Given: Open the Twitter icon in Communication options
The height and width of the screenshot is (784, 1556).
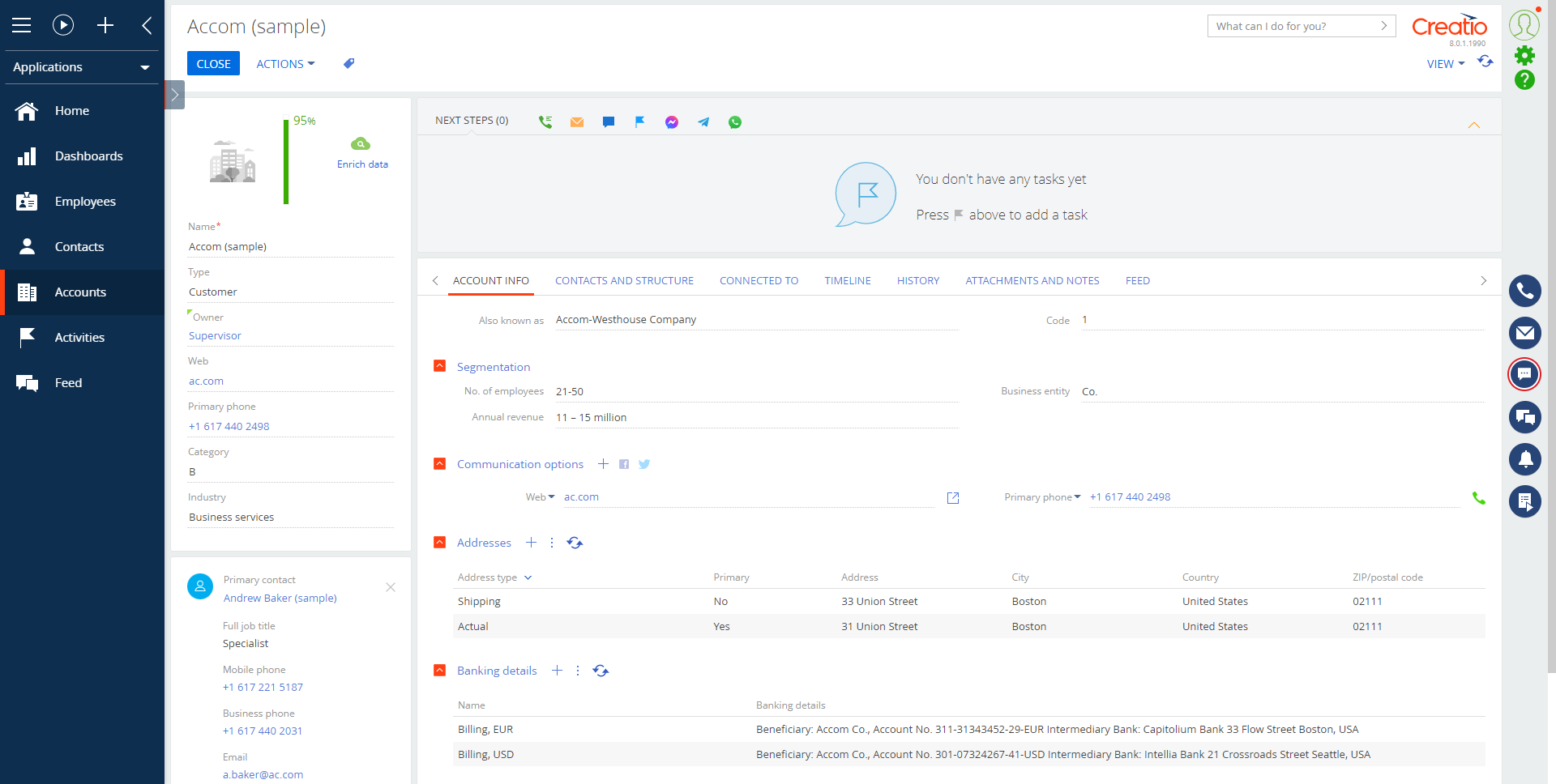Looking at the screenshot, I should click(x=644, y=464).
